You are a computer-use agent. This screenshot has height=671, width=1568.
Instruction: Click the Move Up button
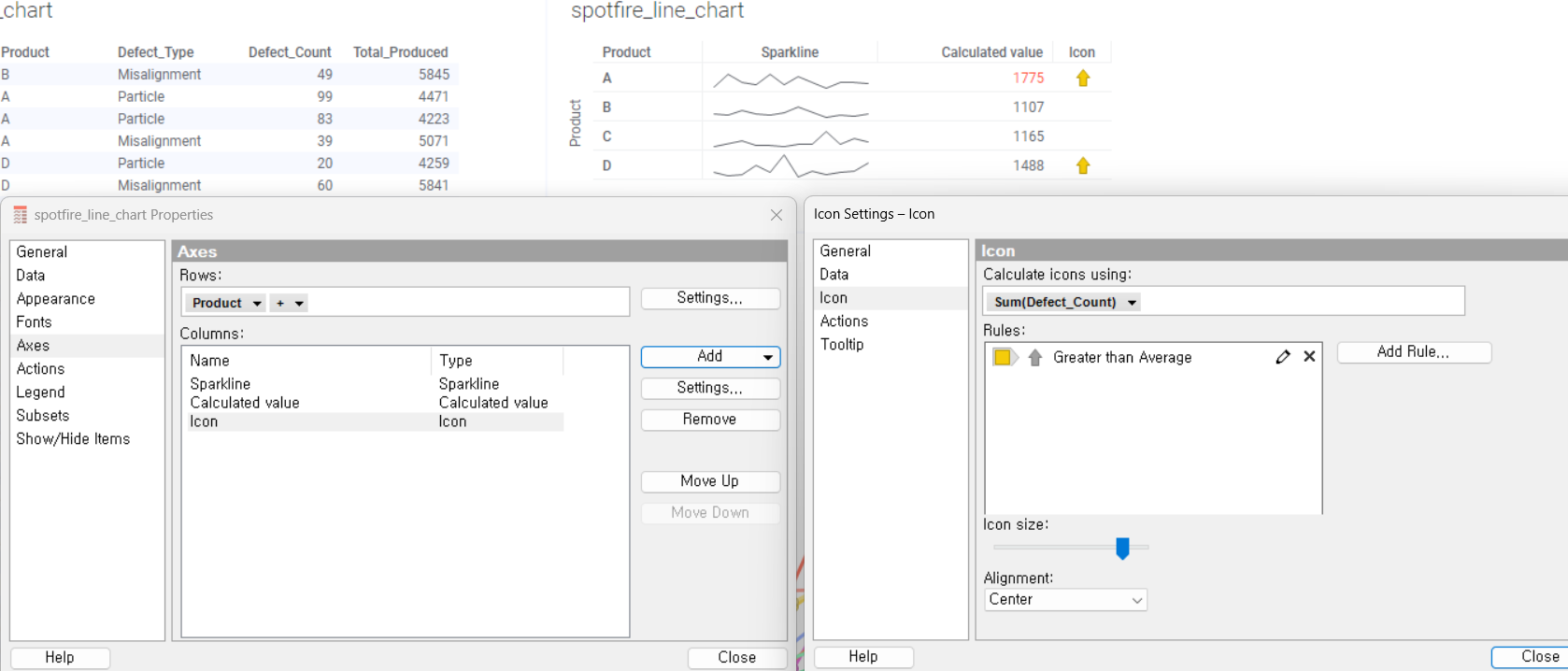pos(710,481)
